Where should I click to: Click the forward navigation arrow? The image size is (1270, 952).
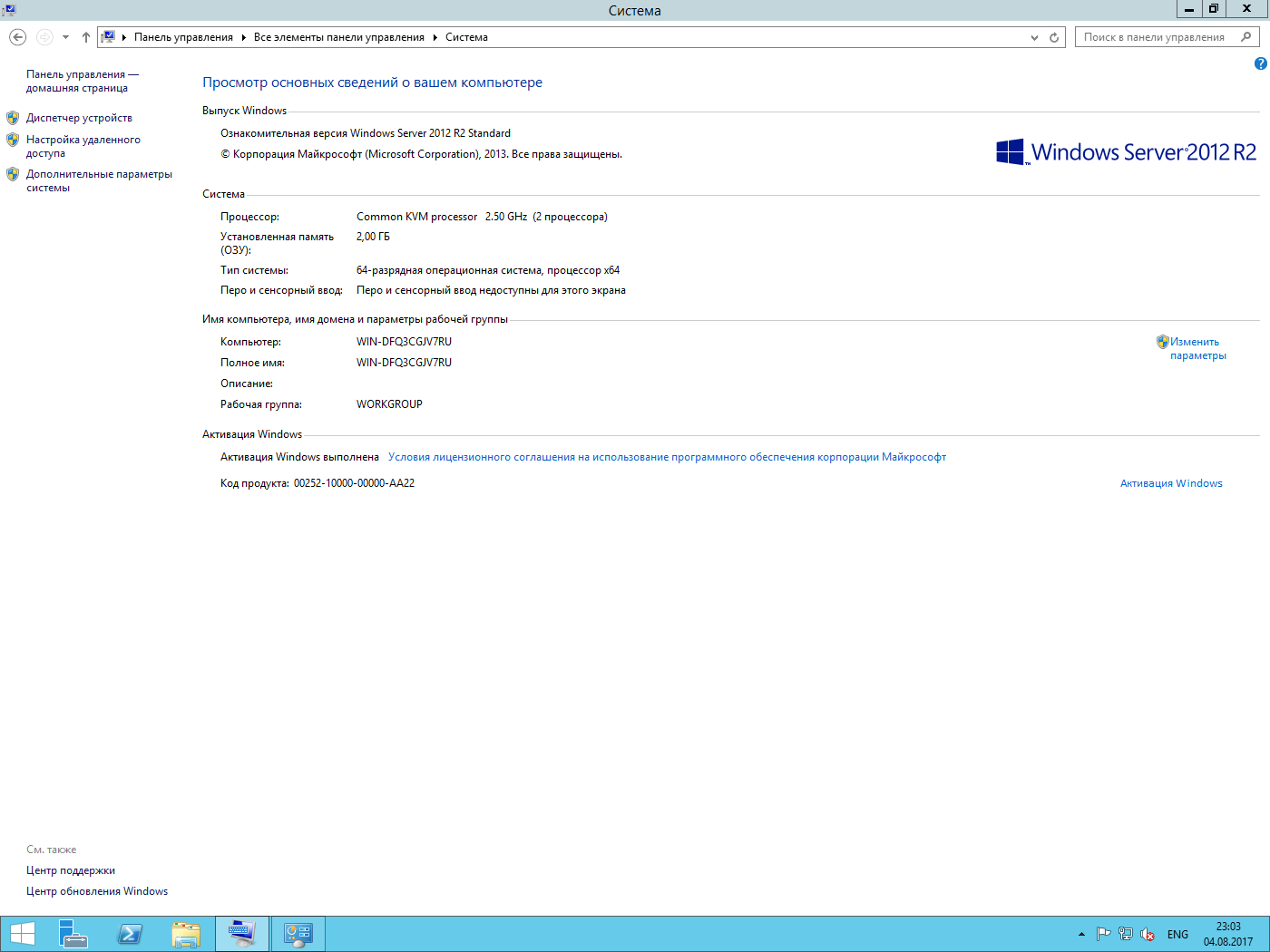pyautogui.click(x=44, y=37)
